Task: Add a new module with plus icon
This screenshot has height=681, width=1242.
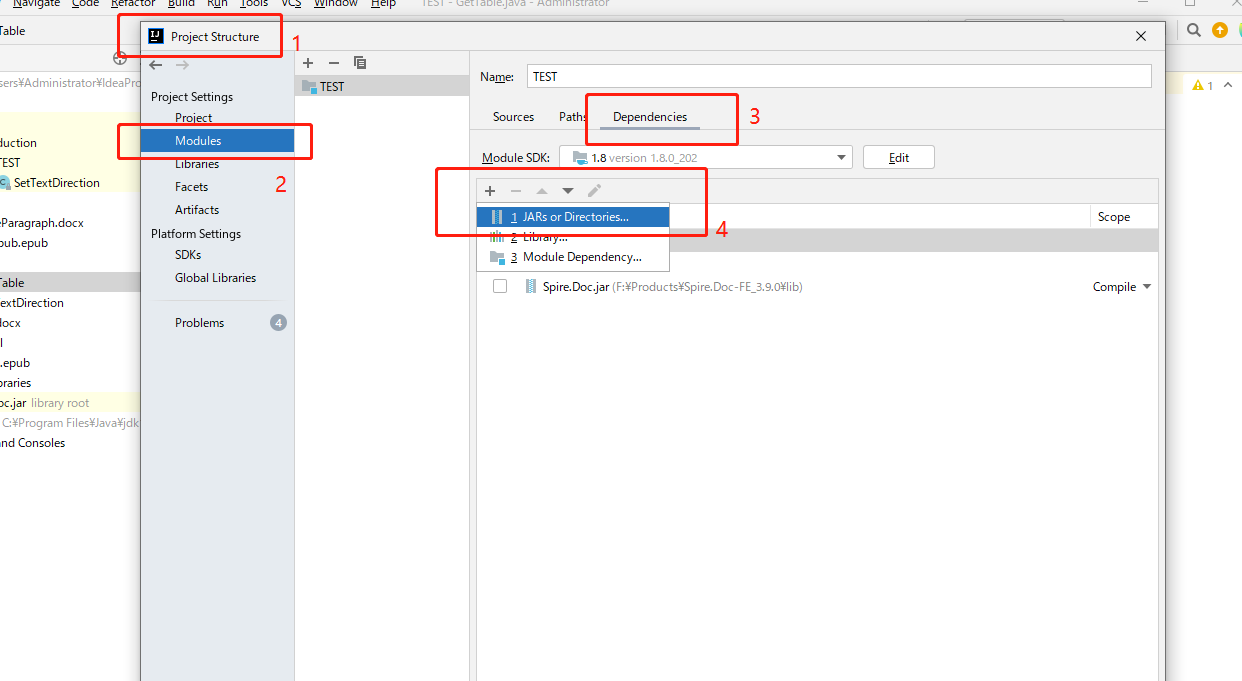Action: [x=308, y=63]
